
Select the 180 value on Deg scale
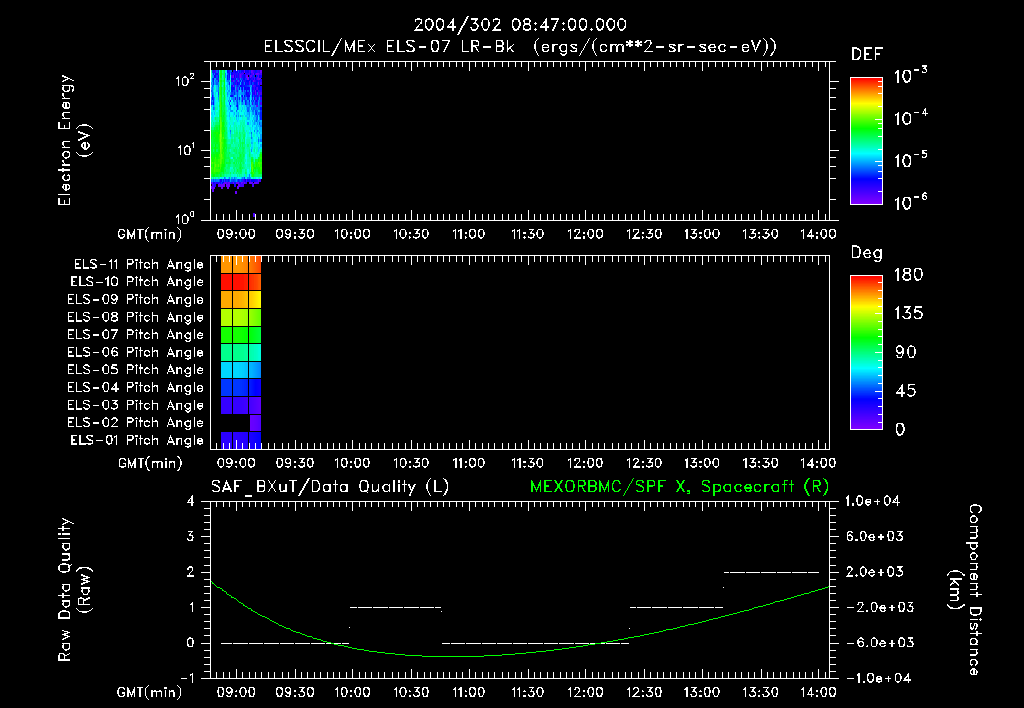pos(908,275)
